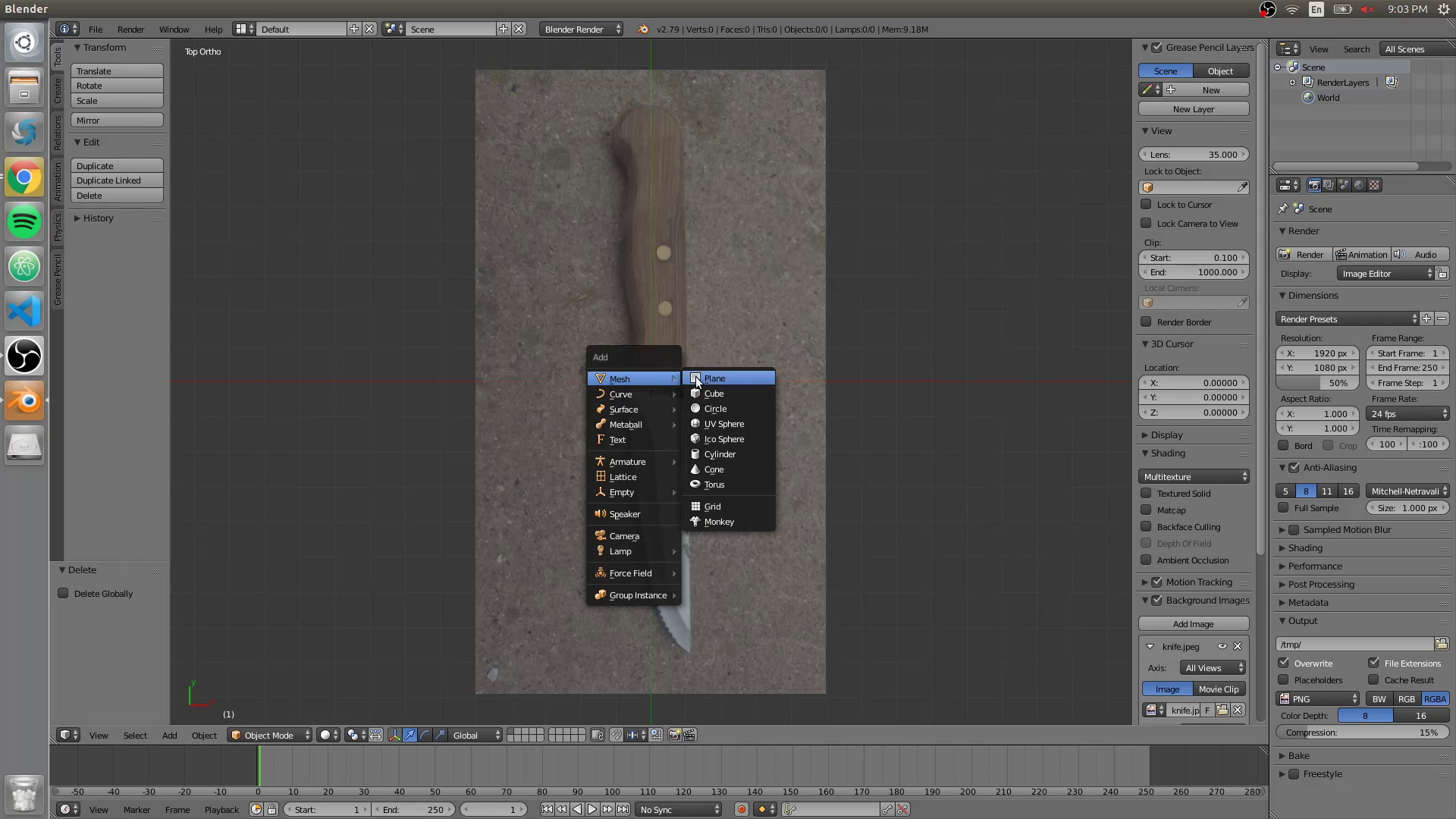
Task: Toggle visibility of knife.jpeg background image
Action: [x=1222, y=647]
